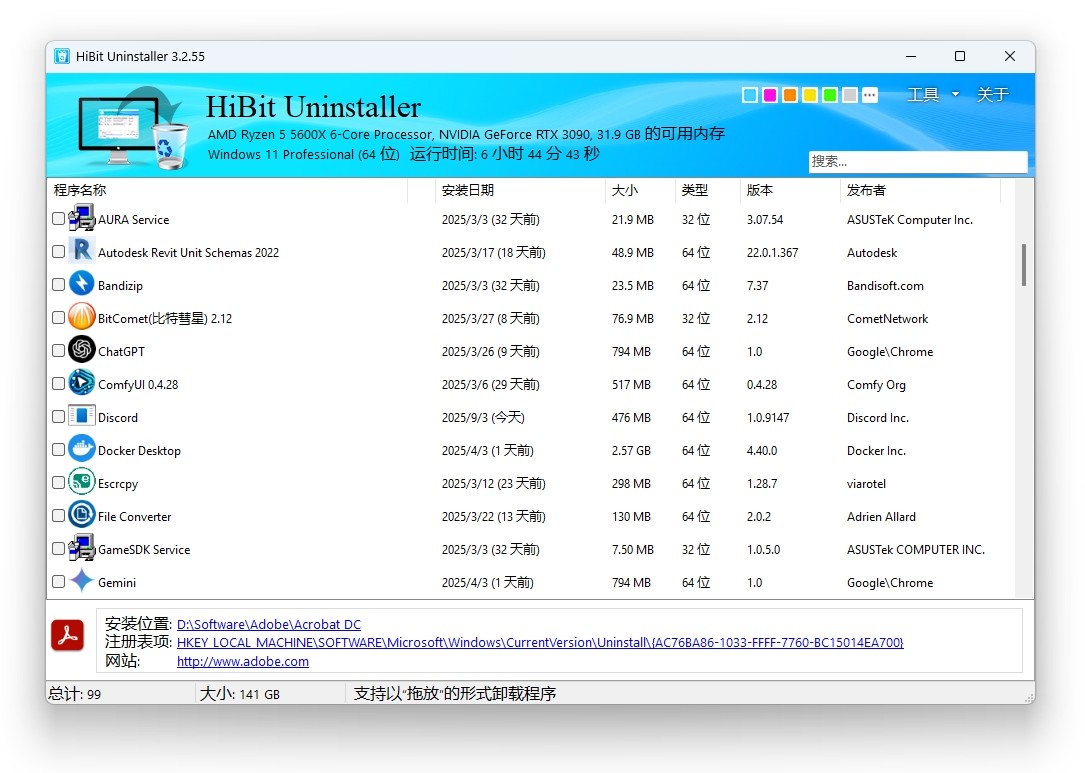Click the Discord program icon
1085x773 pixels.
tap(82, 416)
